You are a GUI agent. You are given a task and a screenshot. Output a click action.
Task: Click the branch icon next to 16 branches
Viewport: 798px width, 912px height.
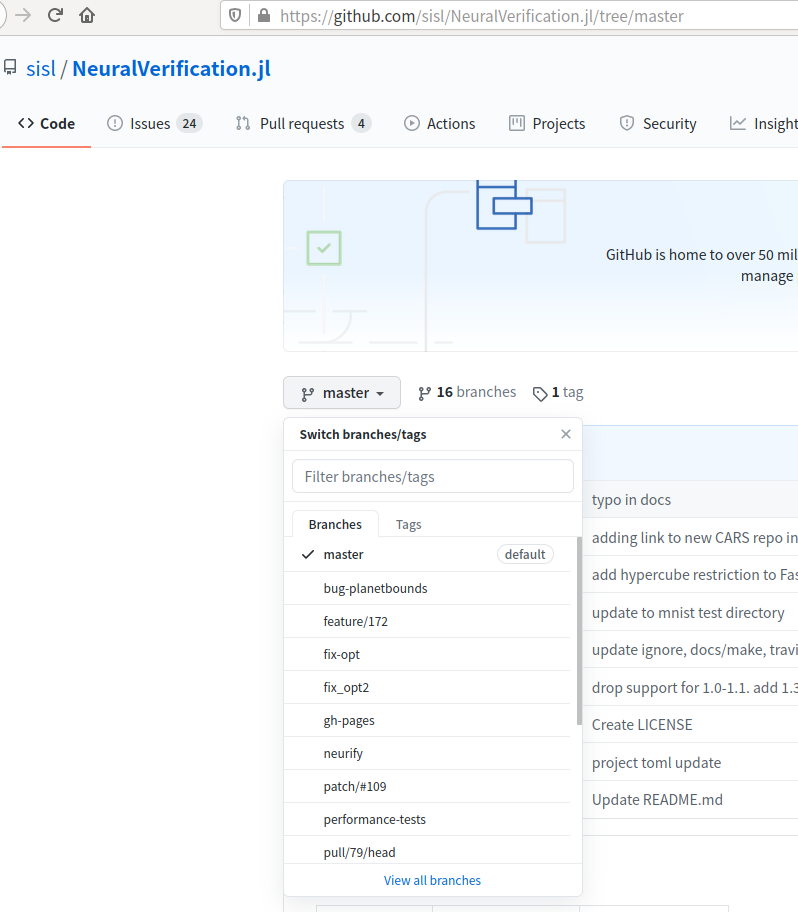click(x=425, y=394)
